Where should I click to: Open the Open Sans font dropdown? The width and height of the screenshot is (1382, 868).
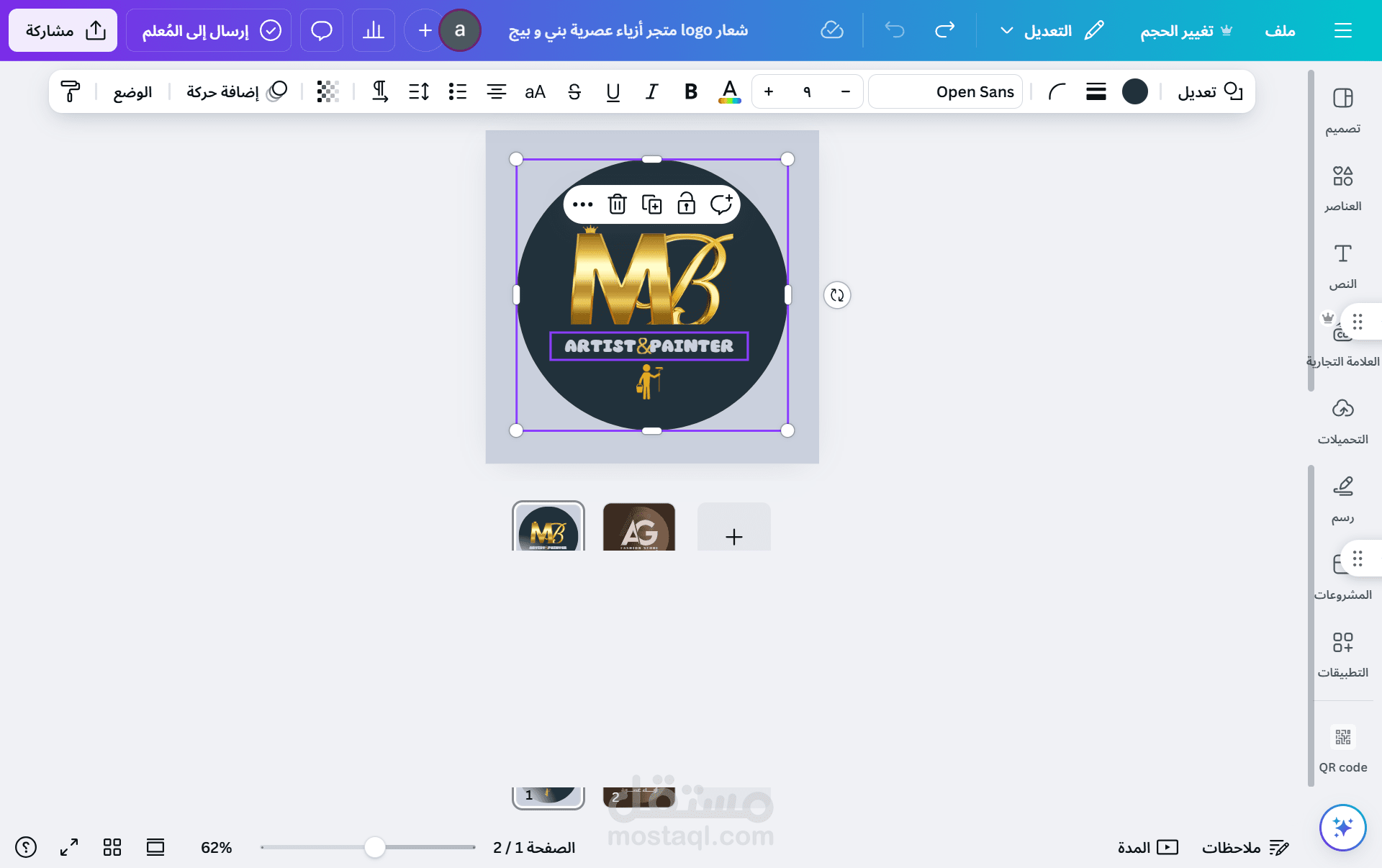coord(945,91)
